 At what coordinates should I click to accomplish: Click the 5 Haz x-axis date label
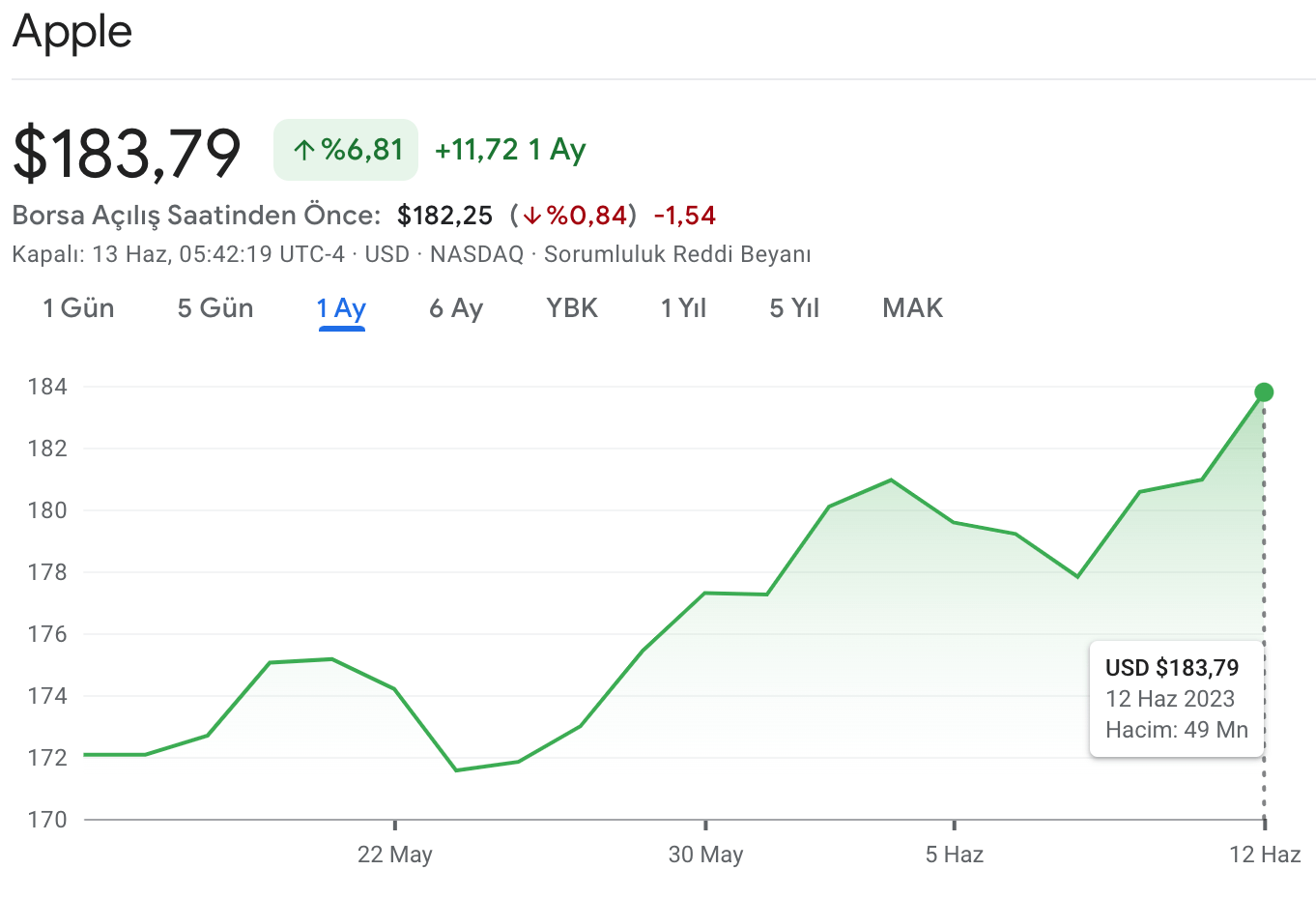tap(954, 855)
